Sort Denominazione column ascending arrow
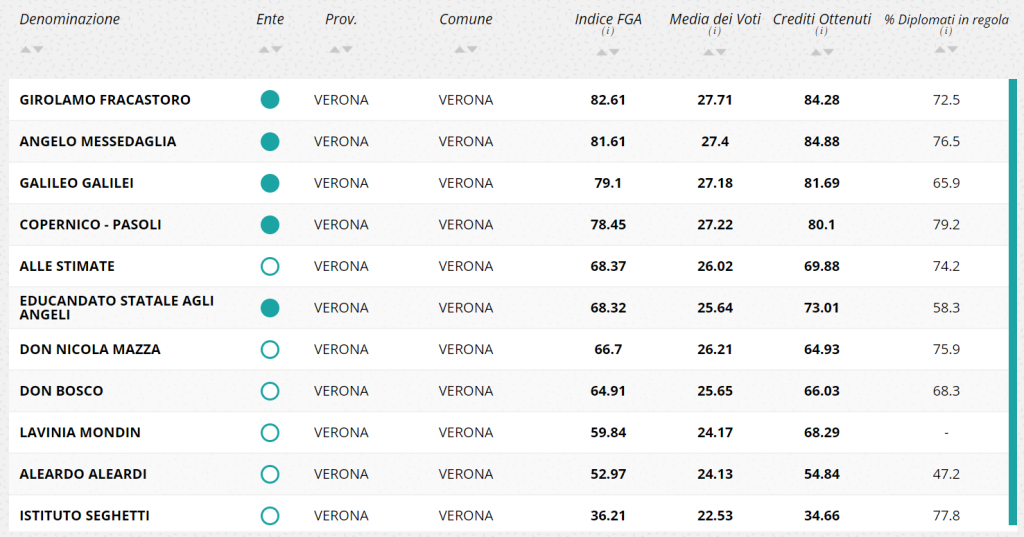The height and width of the screenshot is (537, 1024). pyautogui.click(x=25, y=50)
